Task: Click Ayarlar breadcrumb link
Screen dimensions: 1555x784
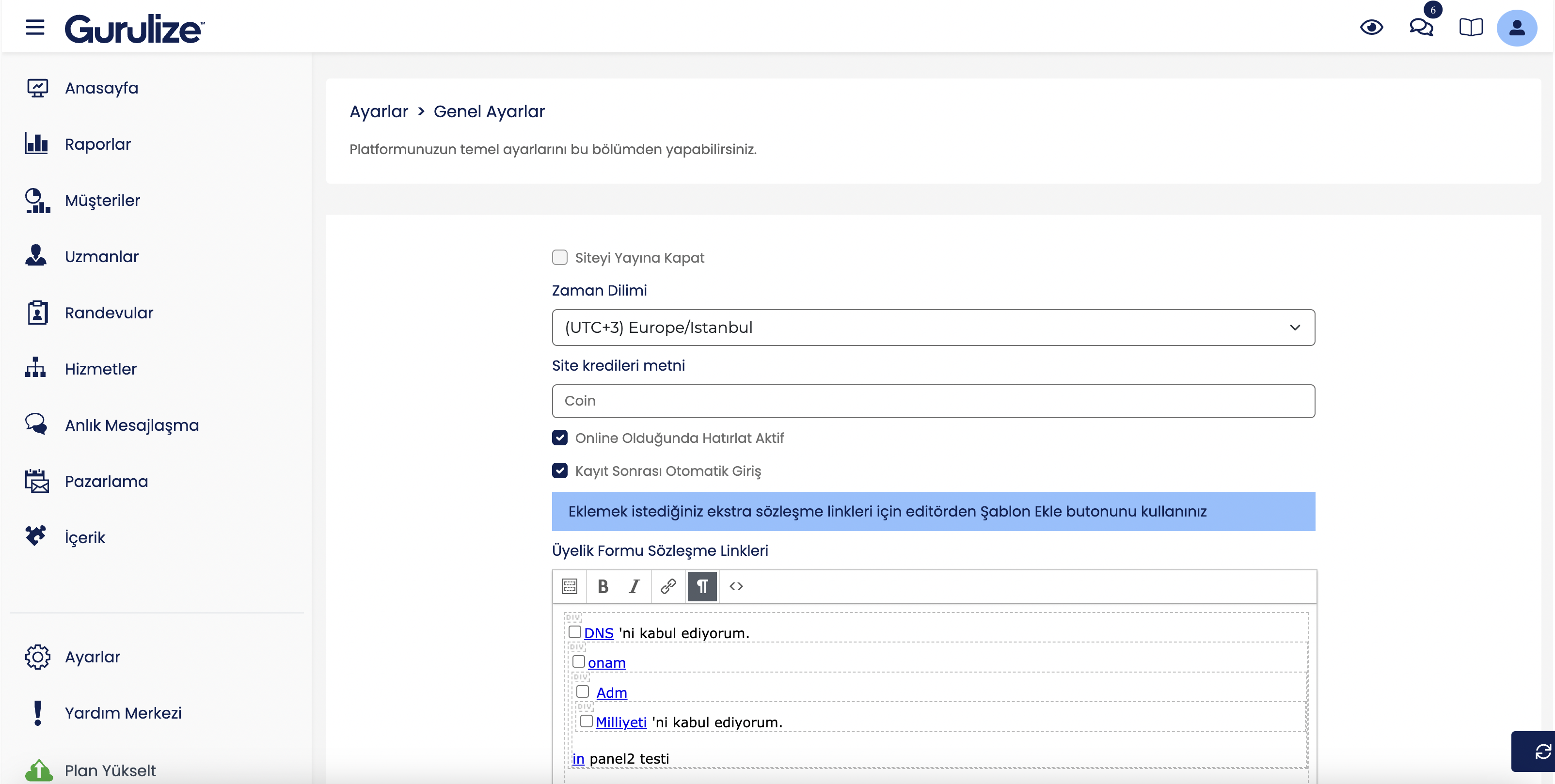Action: [x=379, y=111]
